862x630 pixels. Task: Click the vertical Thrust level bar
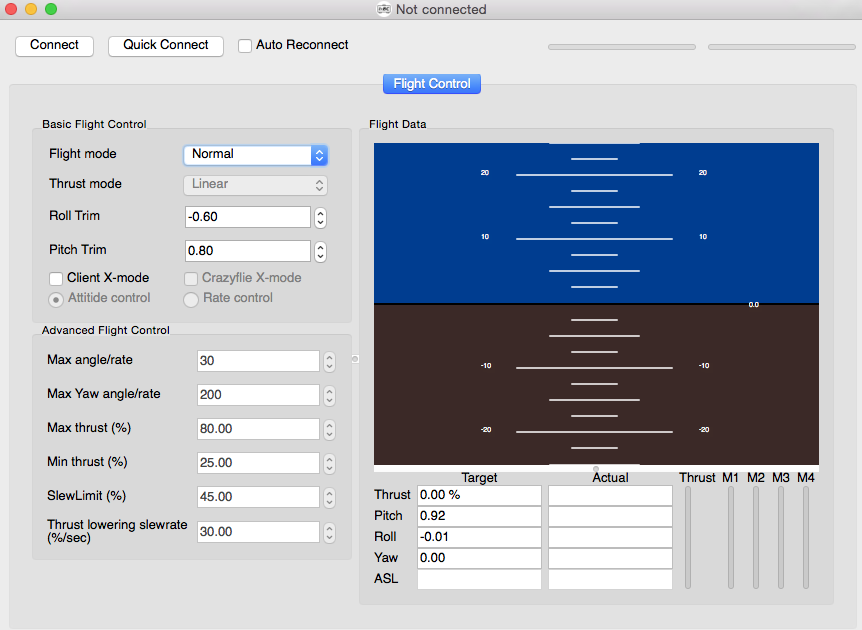pos(688,537)
